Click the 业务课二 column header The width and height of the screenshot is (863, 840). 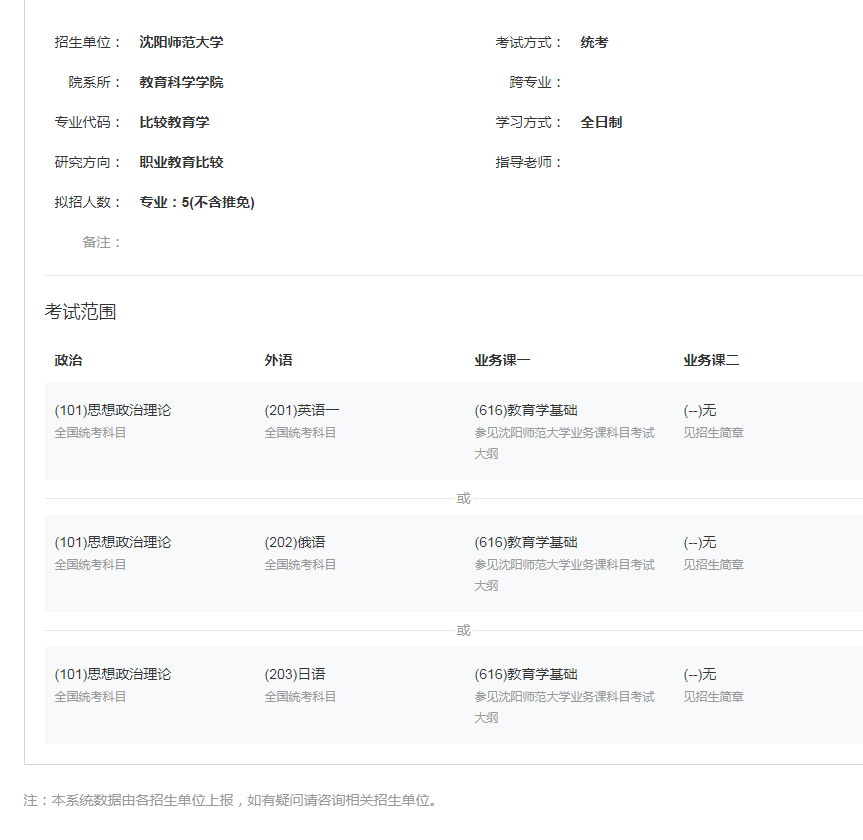[x=711, y=360]
